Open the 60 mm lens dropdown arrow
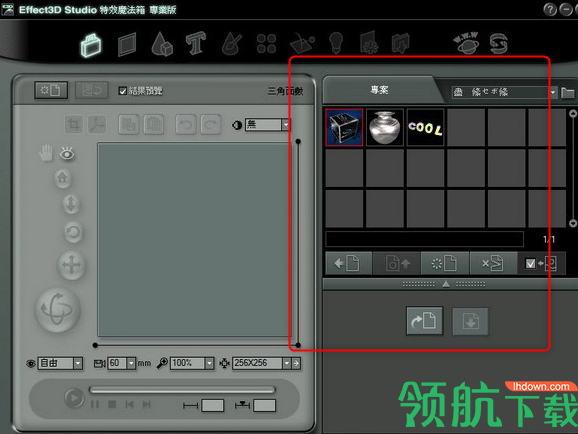Image resolution: width=578 pixels, height=434 pixels. pos(131,364)
